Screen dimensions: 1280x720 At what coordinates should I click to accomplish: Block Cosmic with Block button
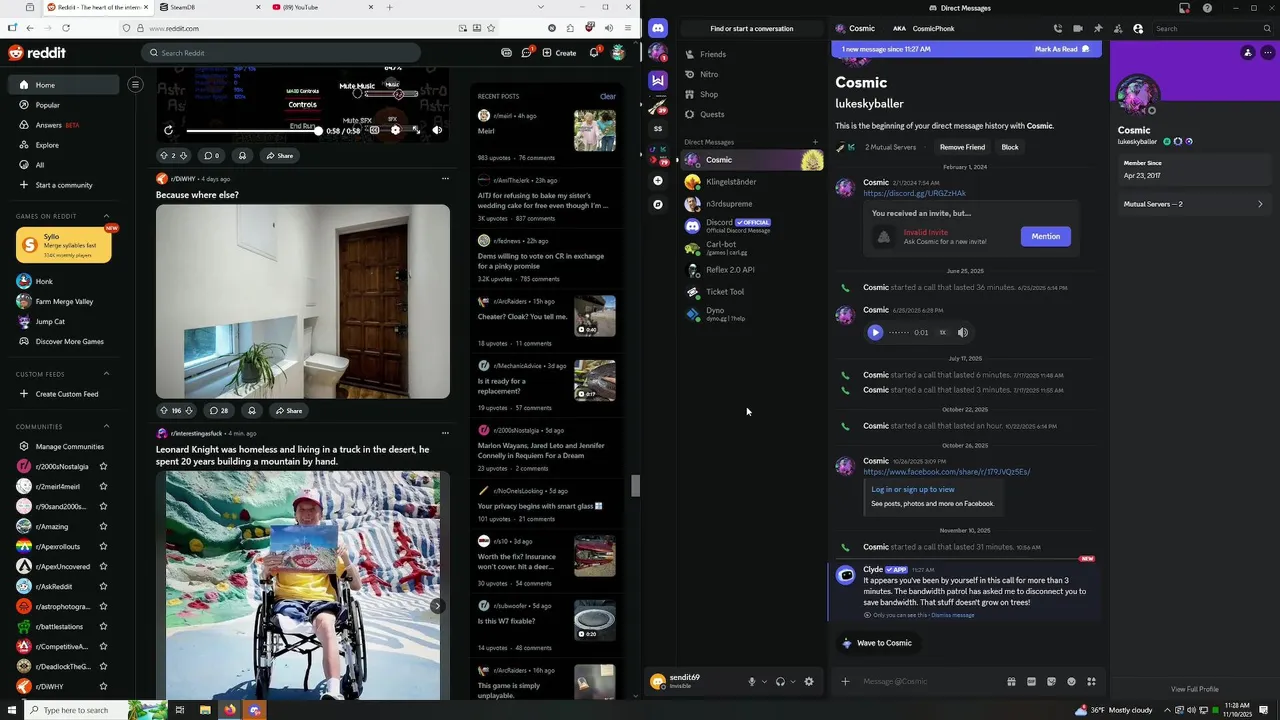tap(1010, 147)
